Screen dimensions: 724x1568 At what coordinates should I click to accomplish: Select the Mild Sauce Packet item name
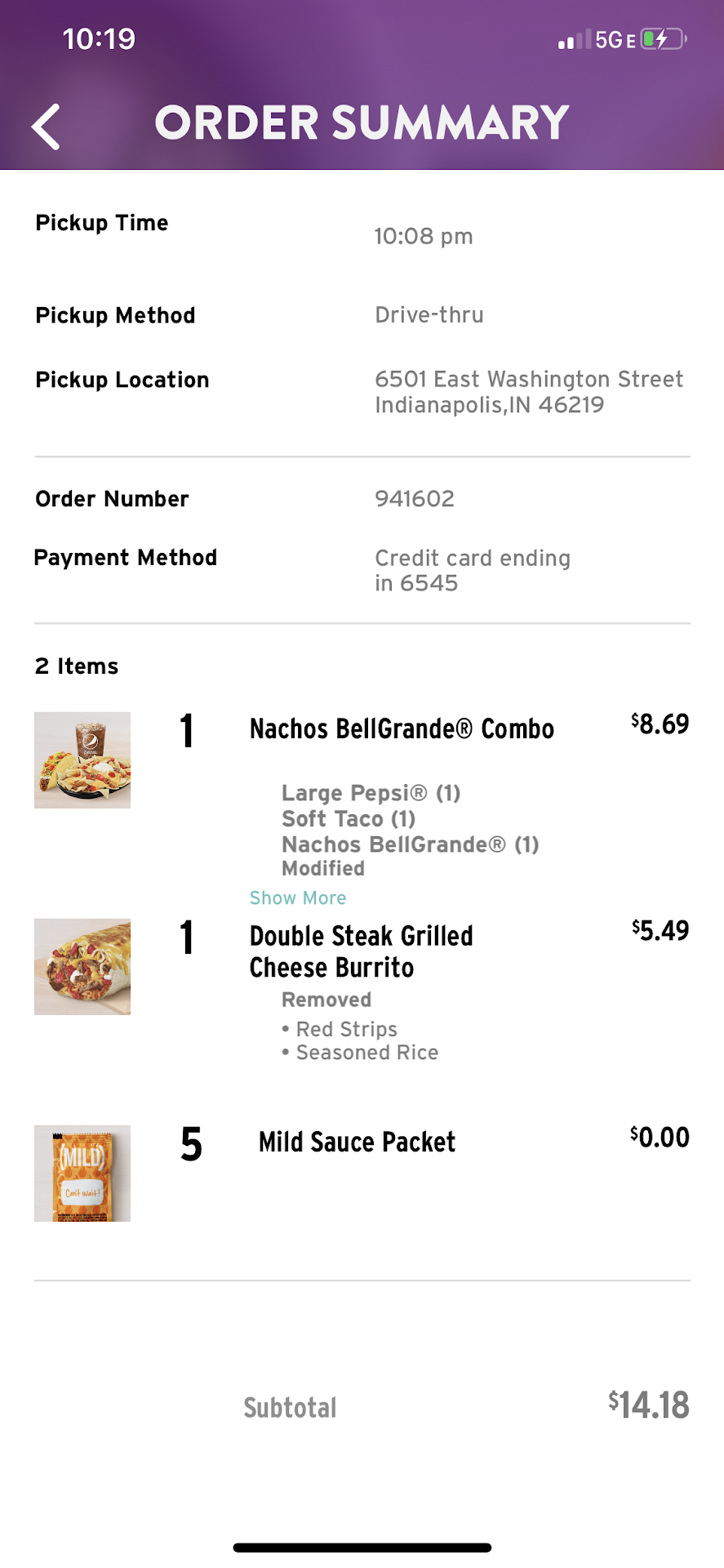click(357, 1142)
